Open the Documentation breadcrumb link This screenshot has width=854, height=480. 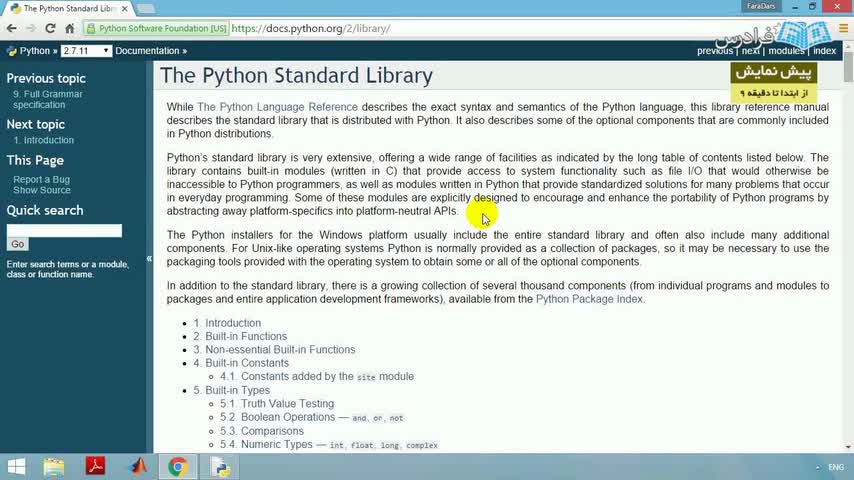[147, 51]
